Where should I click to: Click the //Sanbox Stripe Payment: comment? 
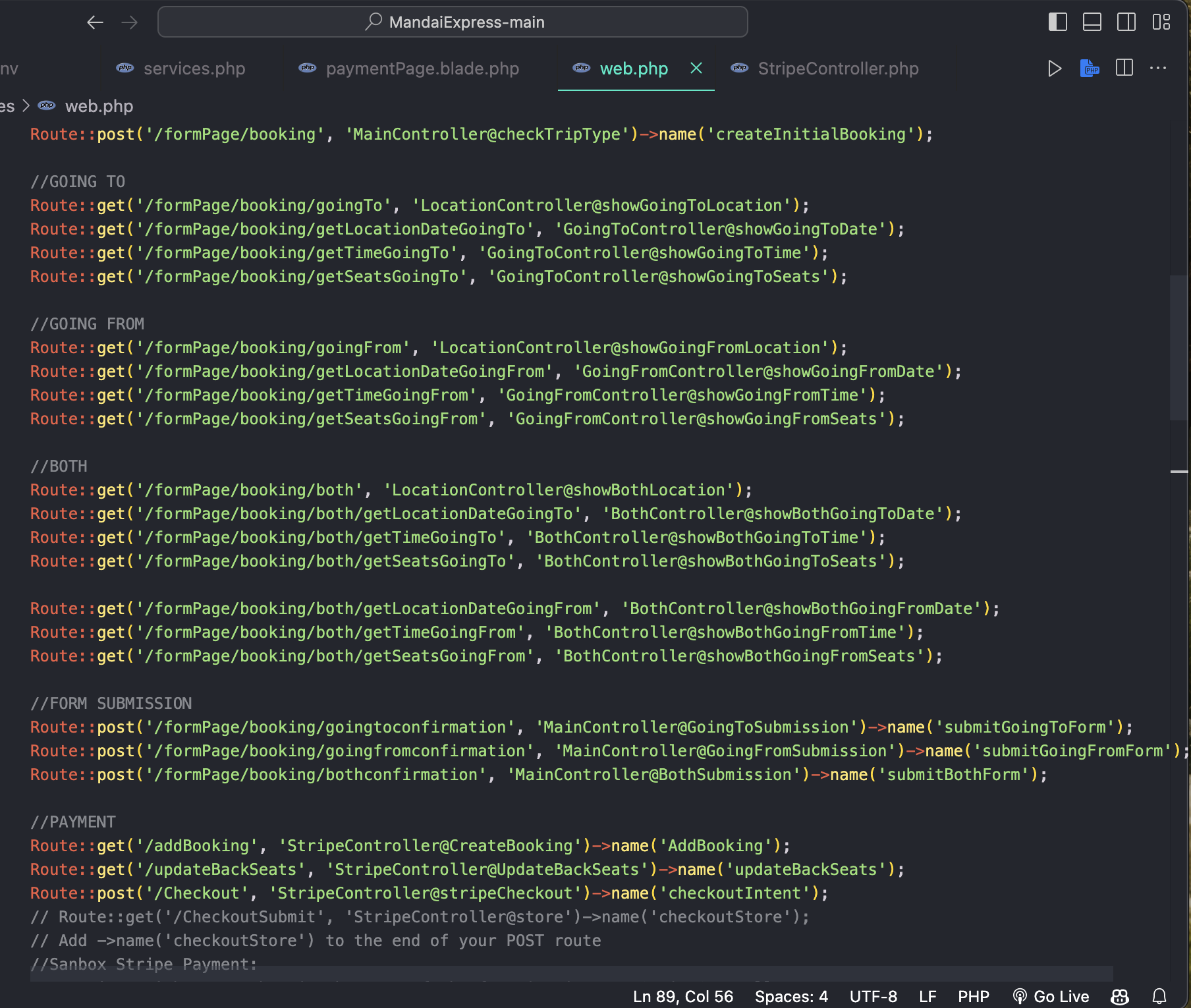(x=144, y=965)
